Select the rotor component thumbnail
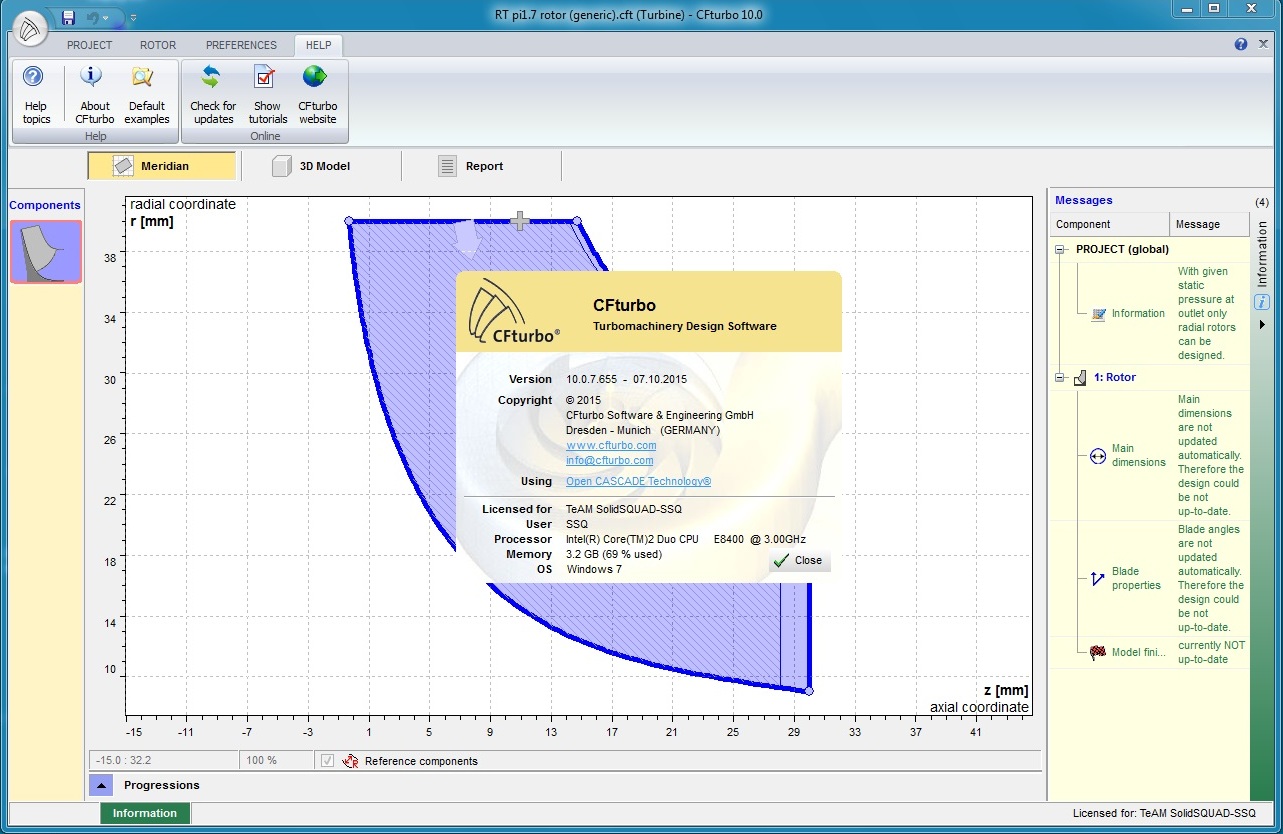 [x=46, y=252]
